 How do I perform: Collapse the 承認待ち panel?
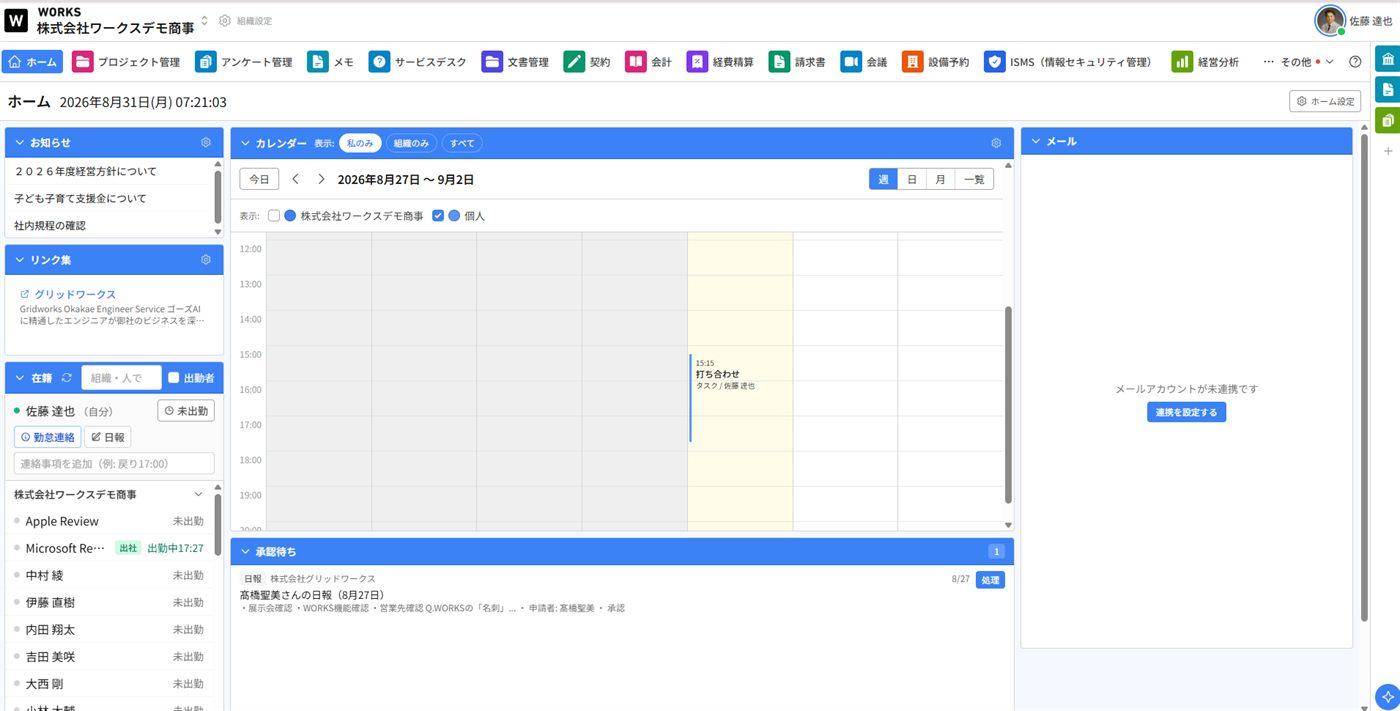(x=245, y=552)
